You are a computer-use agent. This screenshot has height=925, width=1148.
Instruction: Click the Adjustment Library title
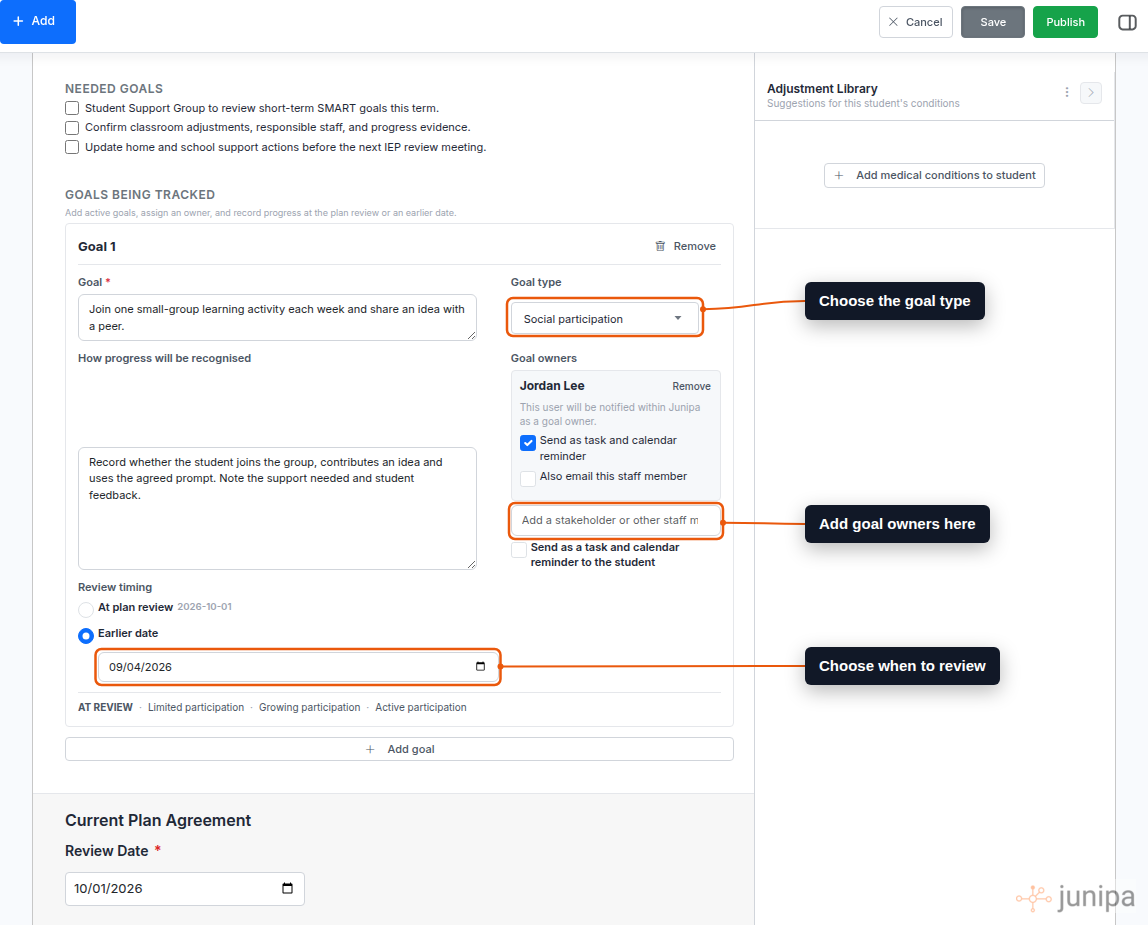(821, 89)
